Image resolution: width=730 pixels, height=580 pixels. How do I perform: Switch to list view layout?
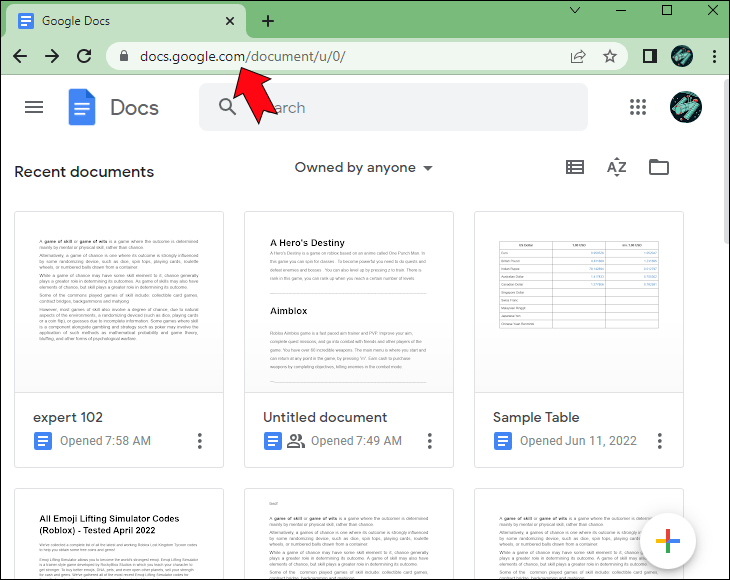click(575, 167)
